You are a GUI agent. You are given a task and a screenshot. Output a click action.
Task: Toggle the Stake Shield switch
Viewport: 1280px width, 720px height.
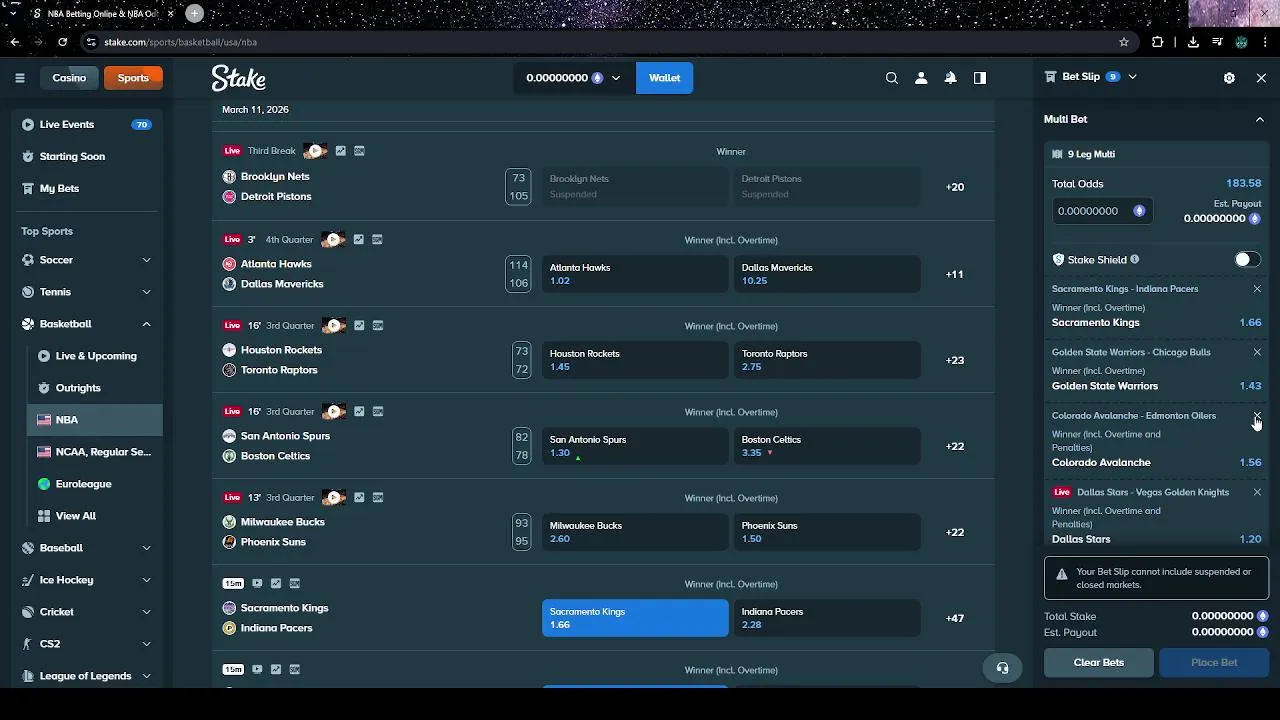(x=1247, y=260)
